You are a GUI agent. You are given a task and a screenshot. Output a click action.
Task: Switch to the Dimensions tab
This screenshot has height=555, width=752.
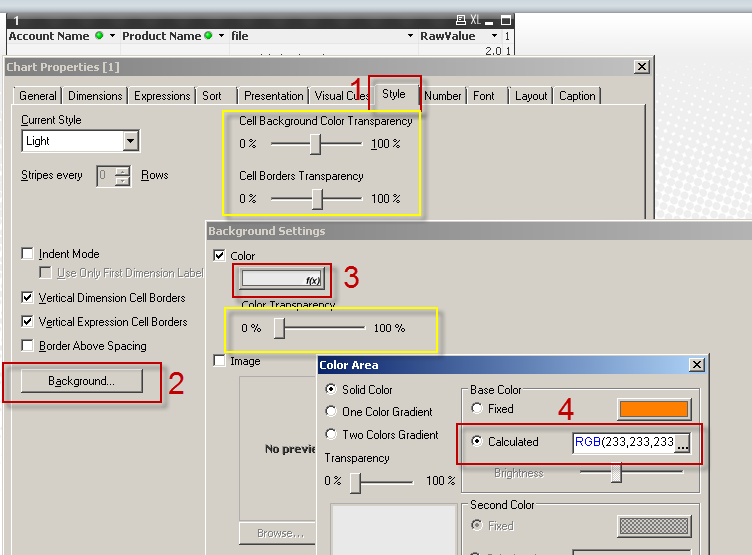click(x=95, y=96)
